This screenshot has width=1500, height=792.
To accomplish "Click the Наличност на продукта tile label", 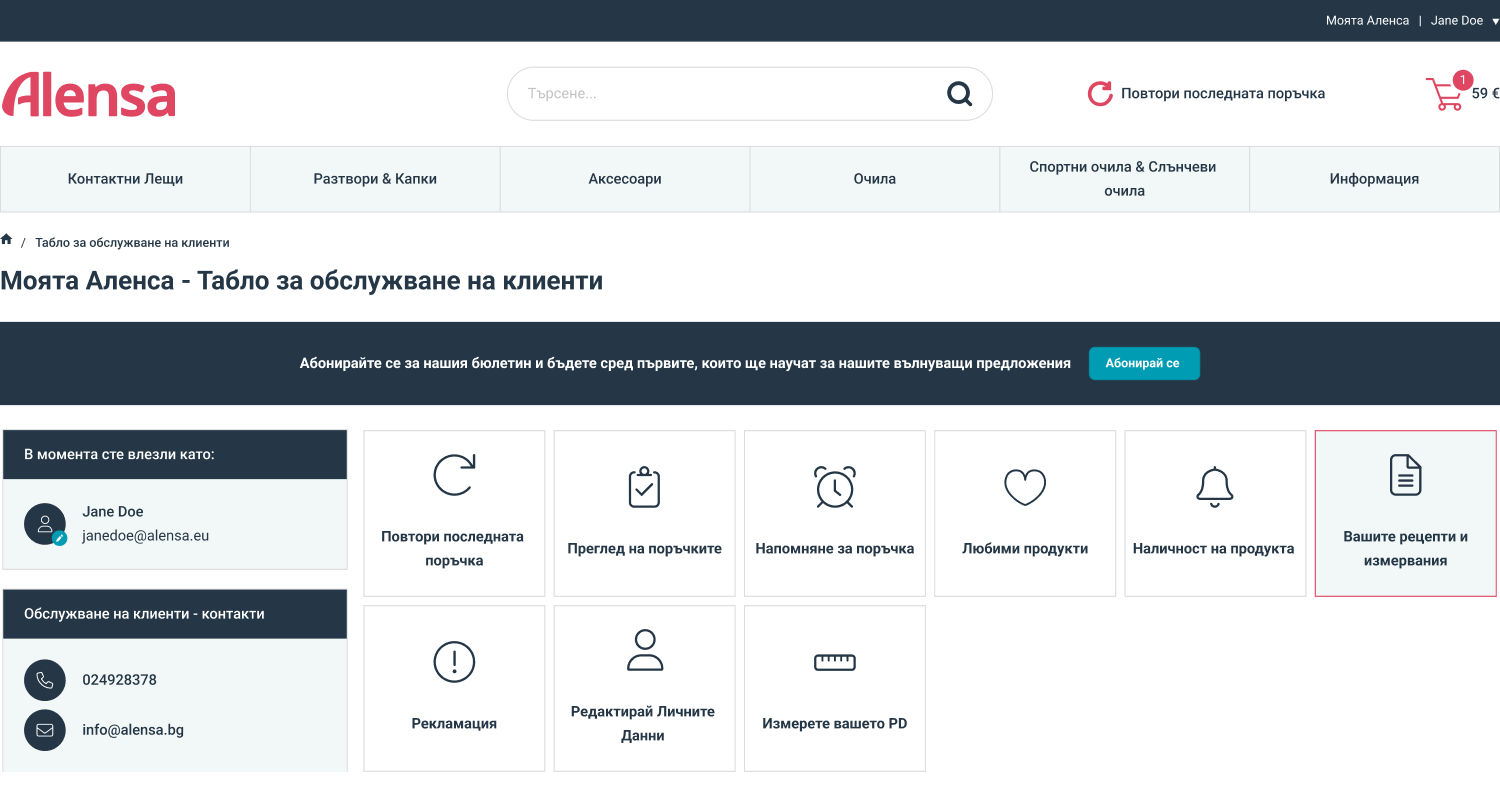I will coord(1214,548).
